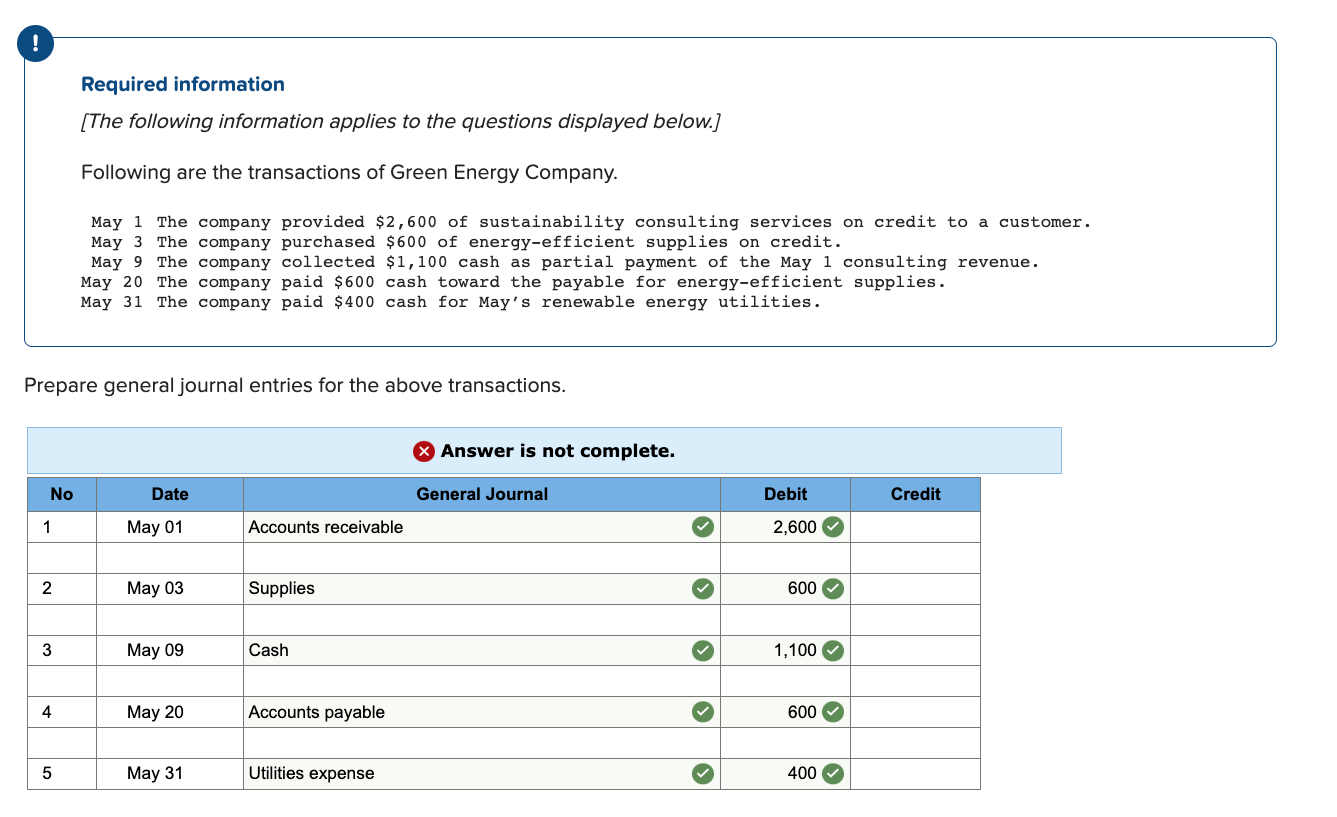Click green checkmark next to 2,600 debit
The image size is (1337, 817).
pos(833,527)
